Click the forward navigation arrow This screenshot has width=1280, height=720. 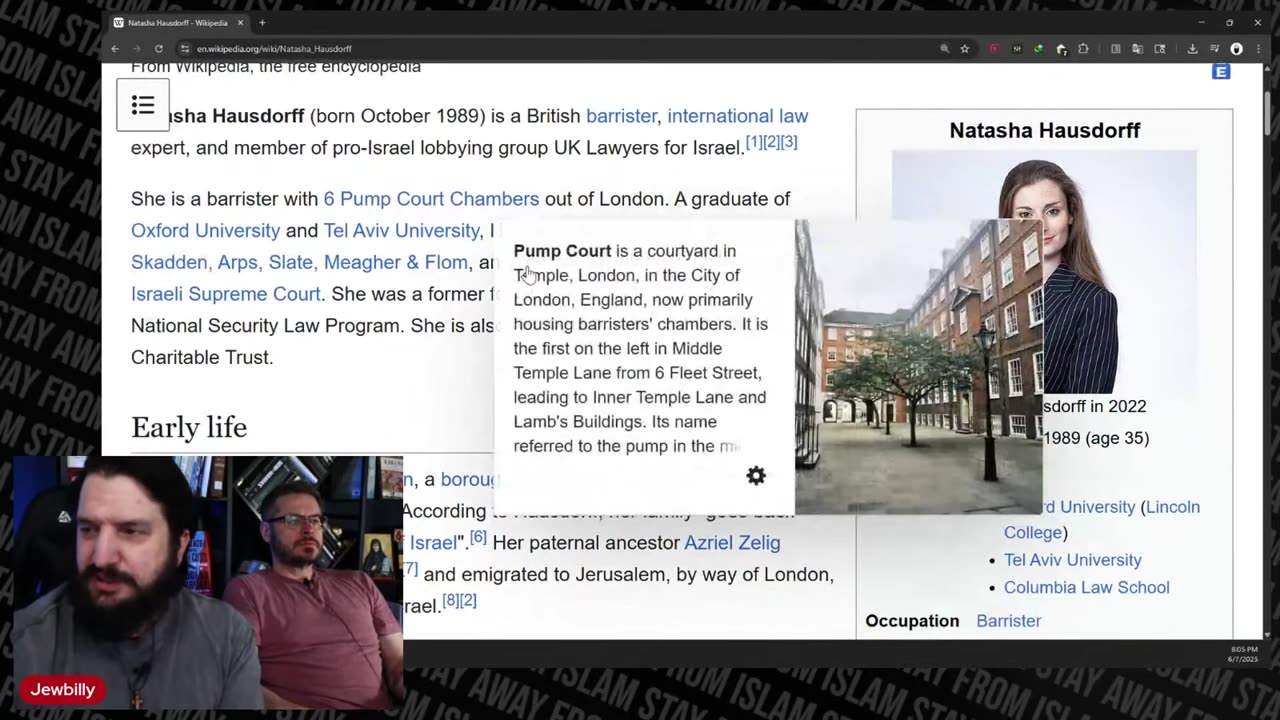(x=136, y=48)
